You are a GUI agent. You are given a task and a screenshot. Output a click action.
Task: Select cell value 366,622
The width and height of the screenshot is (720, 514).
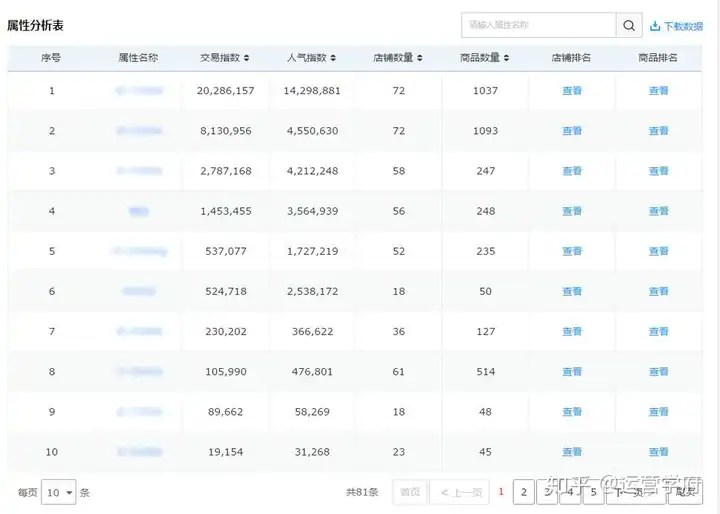click(x=313, y=332)
